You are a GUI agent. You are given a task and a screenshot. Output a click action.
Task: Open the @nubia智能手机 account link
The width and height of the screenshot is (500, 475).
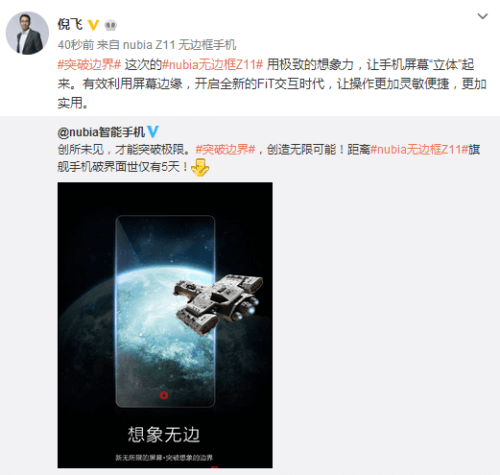(101, 132)
